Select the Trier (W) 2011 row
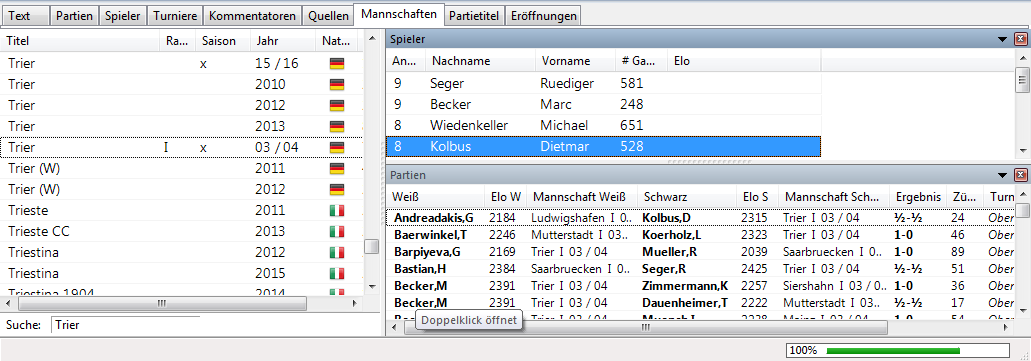Screen dimensions: 1031x361 [x=181, y=168]
